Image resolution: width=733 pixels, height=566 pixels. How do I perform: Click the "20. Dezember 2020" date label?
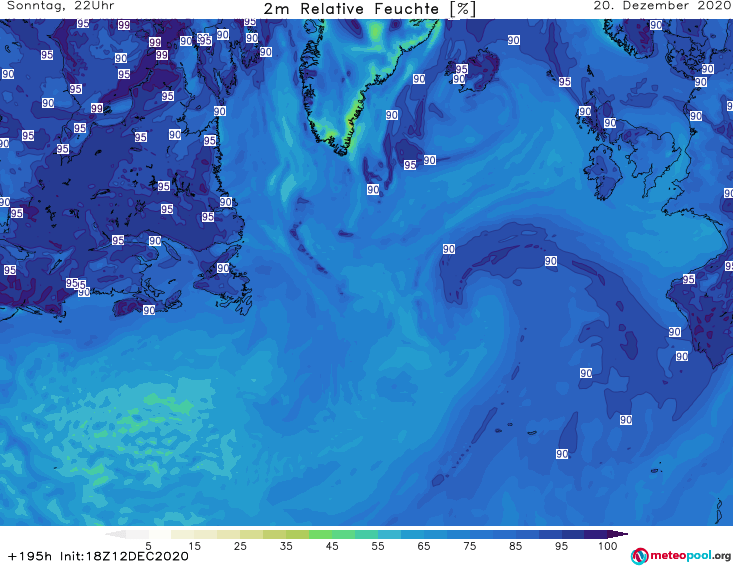pos(662,6)
